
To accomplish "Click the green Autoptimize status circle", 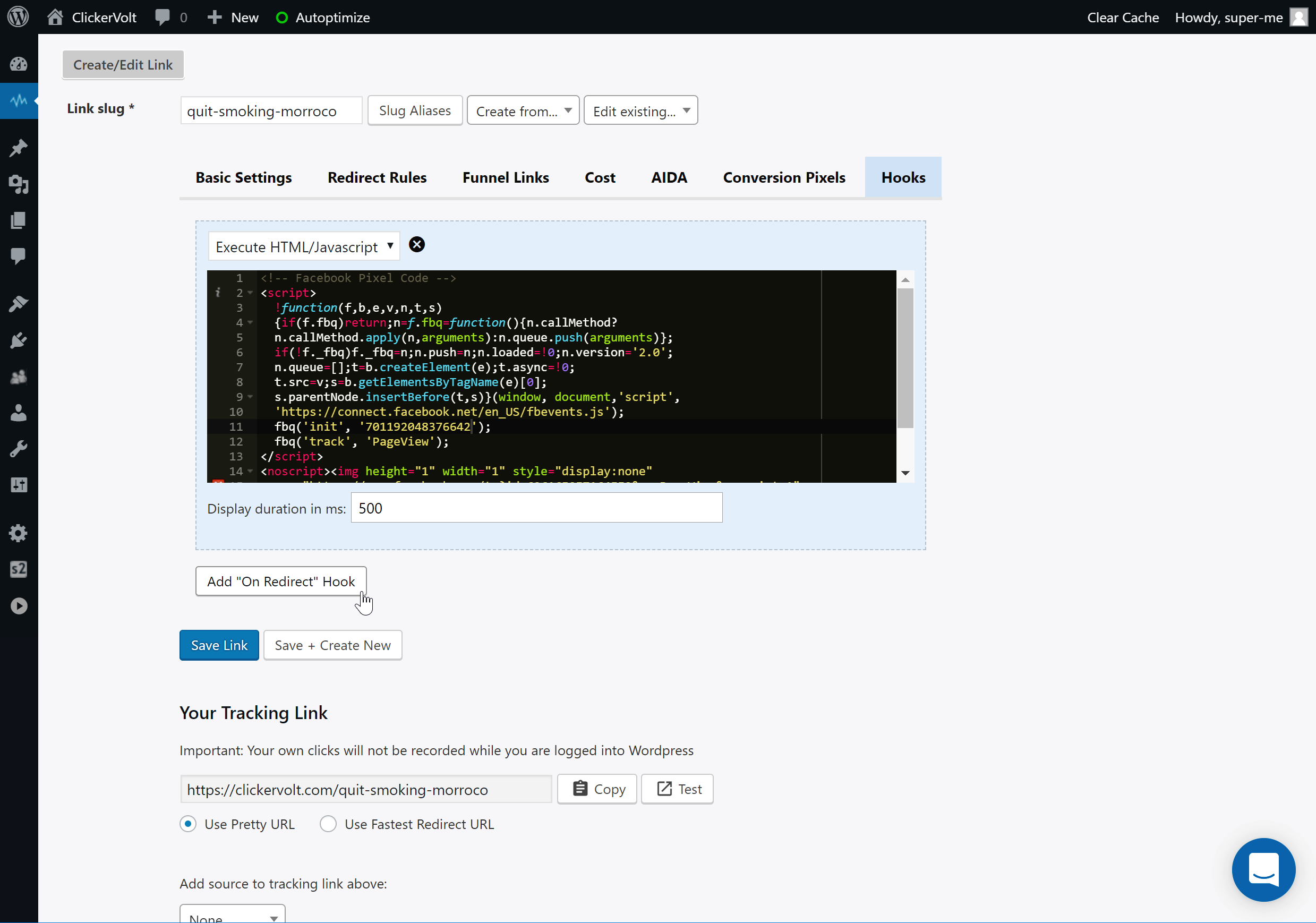I will click(x=281, y=18).
